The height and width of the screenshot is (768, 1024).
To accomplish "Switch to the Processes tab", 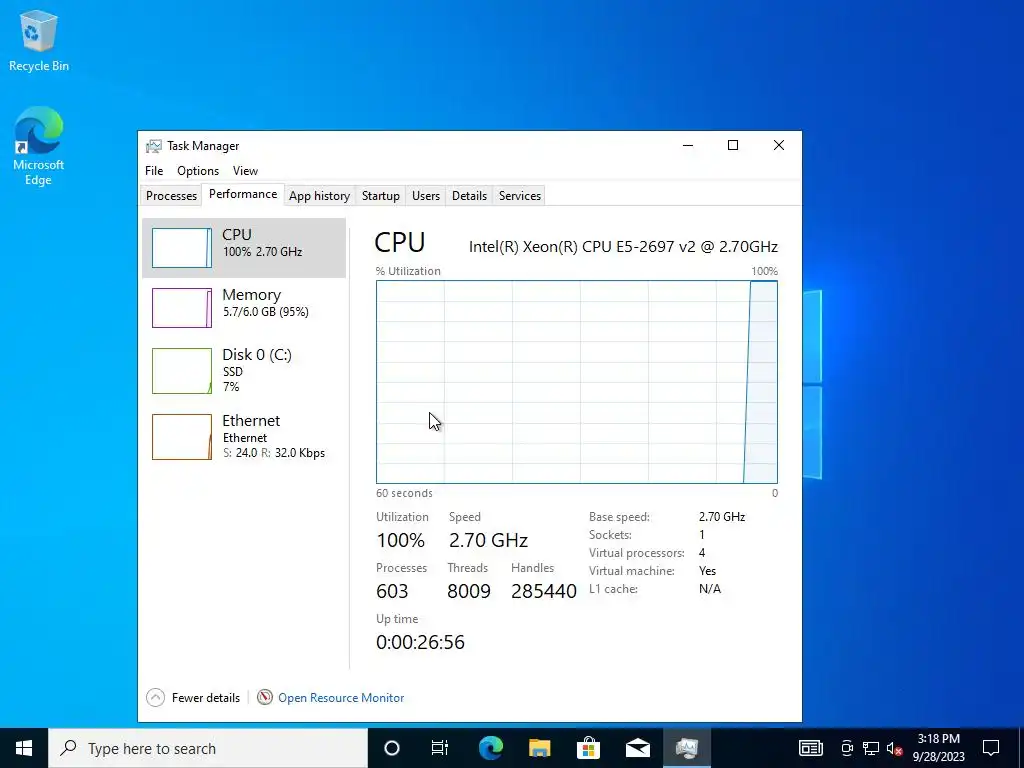I will 171,195.
